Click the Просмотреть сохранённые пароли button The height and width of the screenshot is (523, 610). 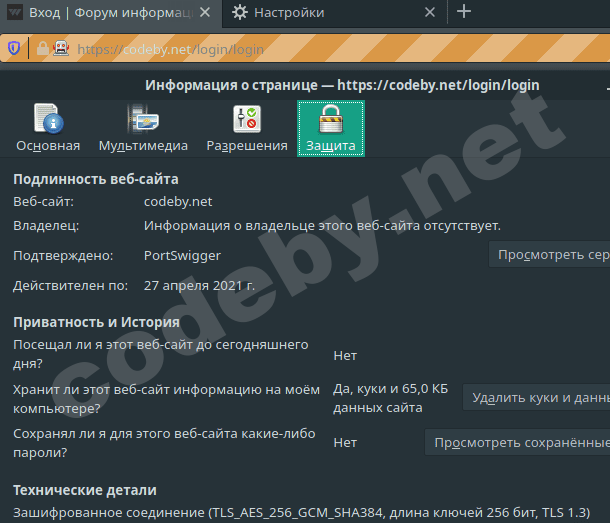pos(517,442)
